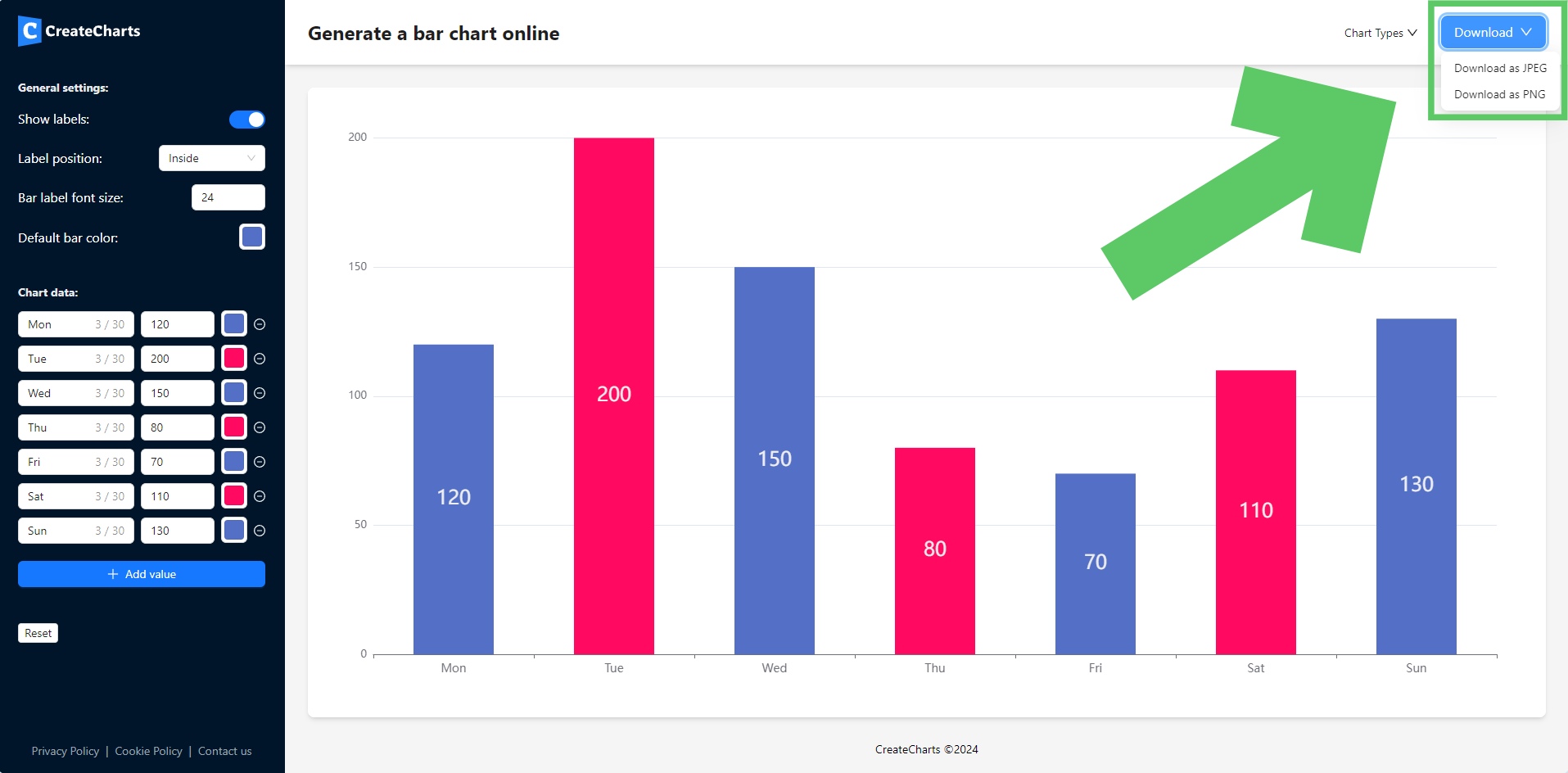Remove the Sat data row
The image size is (1568, 773).
[x=259, y=496]
